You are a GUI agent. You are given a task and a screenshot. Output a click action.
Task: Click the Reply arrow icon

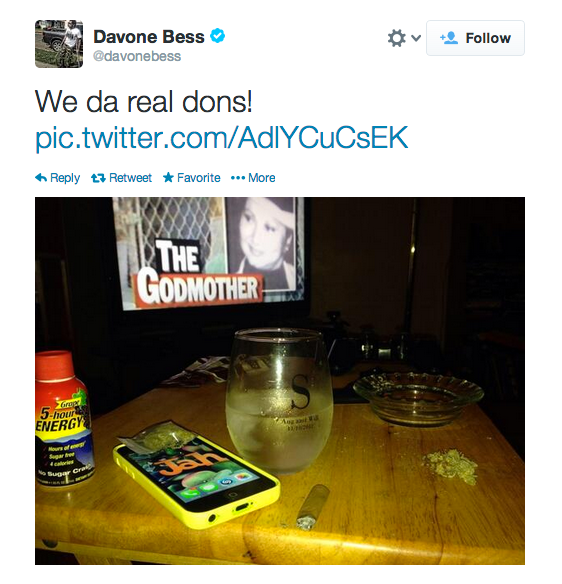click(x=41, y=178)
